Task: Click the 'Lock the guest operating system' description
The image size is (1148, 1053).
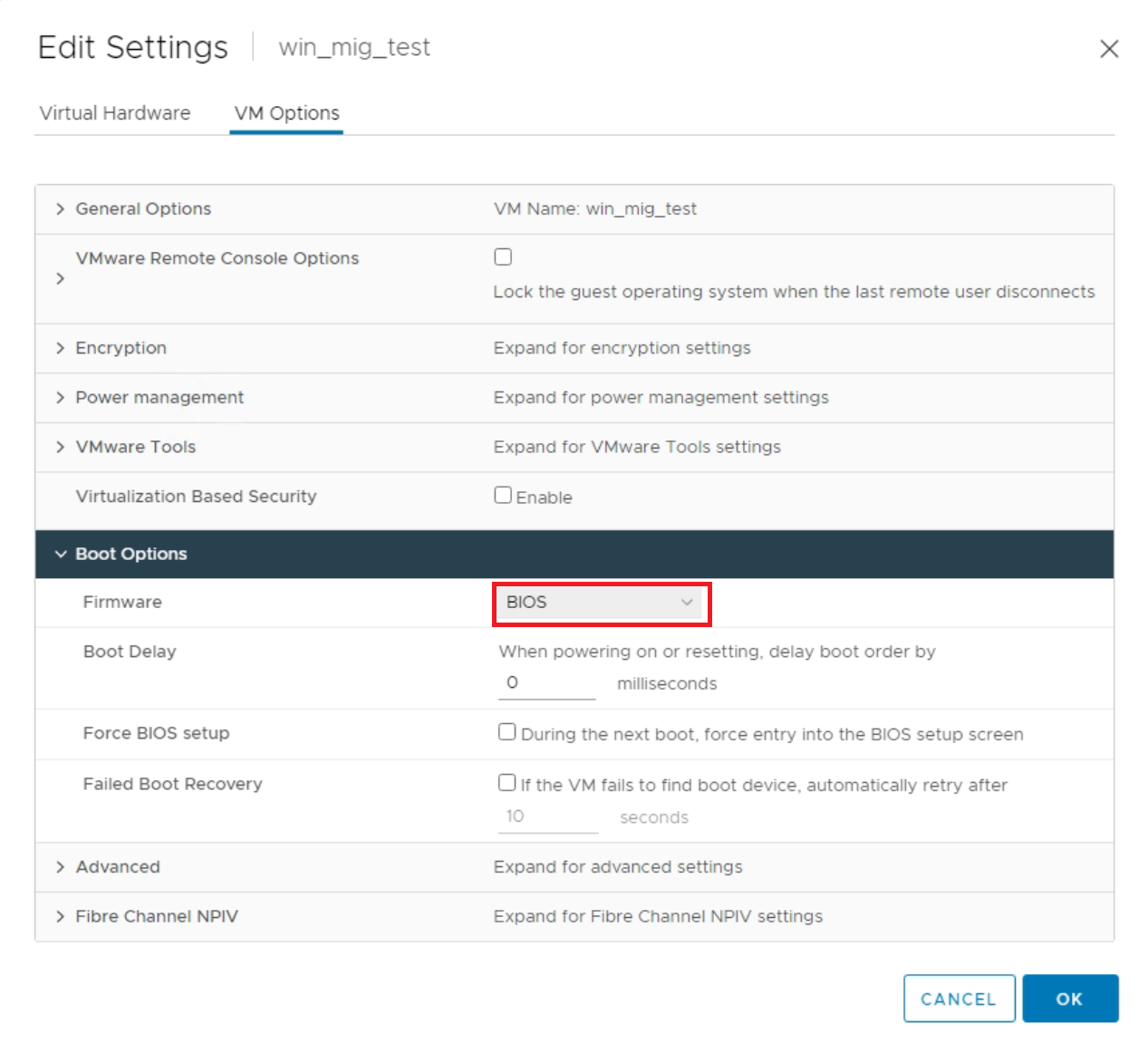Action: [795, 292]
